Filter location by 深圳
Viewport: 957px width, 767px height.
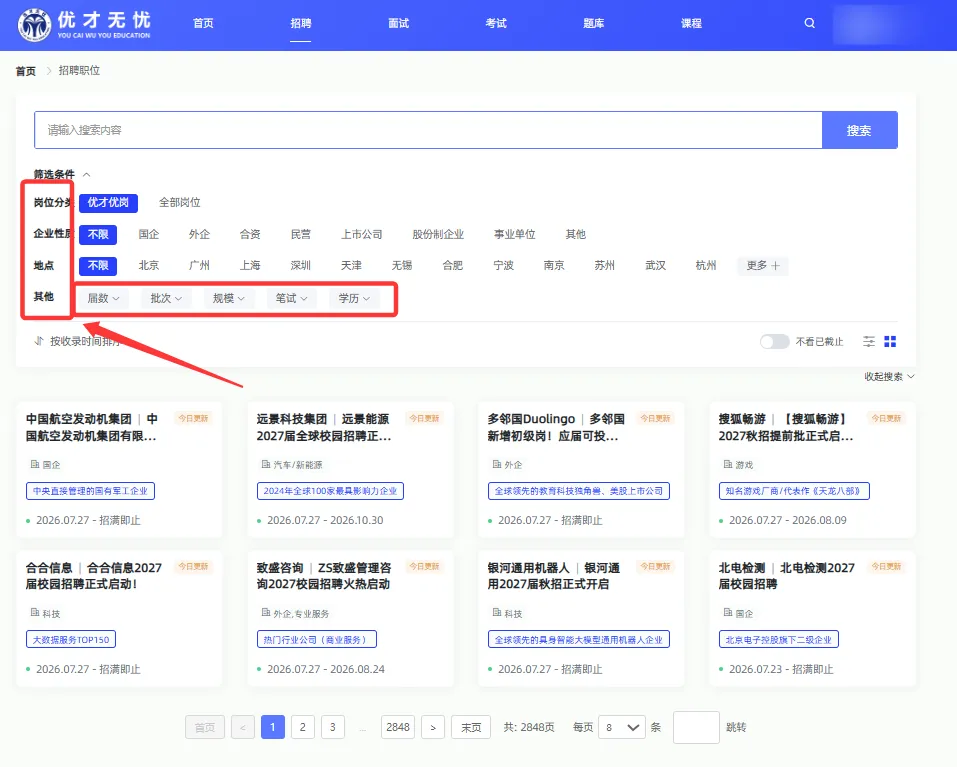(x=300, y=265)
